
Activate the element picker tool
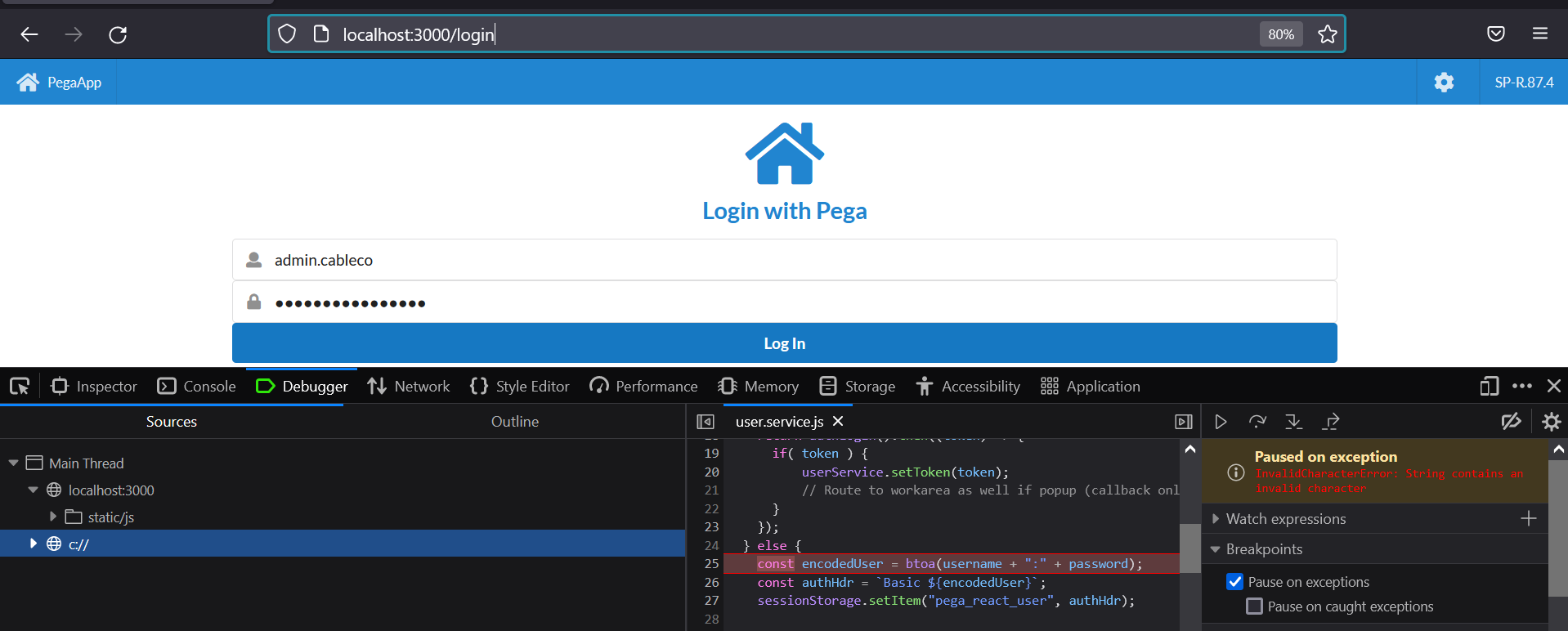[20, 386]
